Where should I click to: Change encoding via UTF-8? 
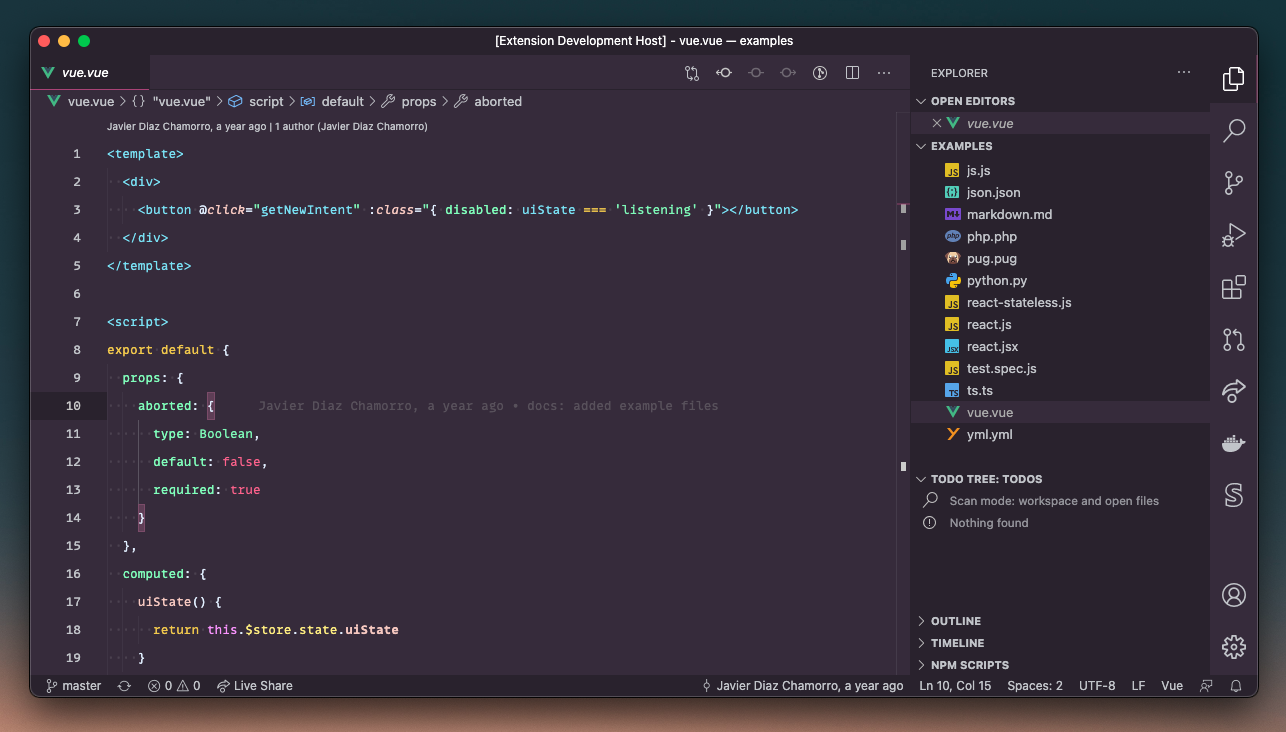coord(1097,686)
